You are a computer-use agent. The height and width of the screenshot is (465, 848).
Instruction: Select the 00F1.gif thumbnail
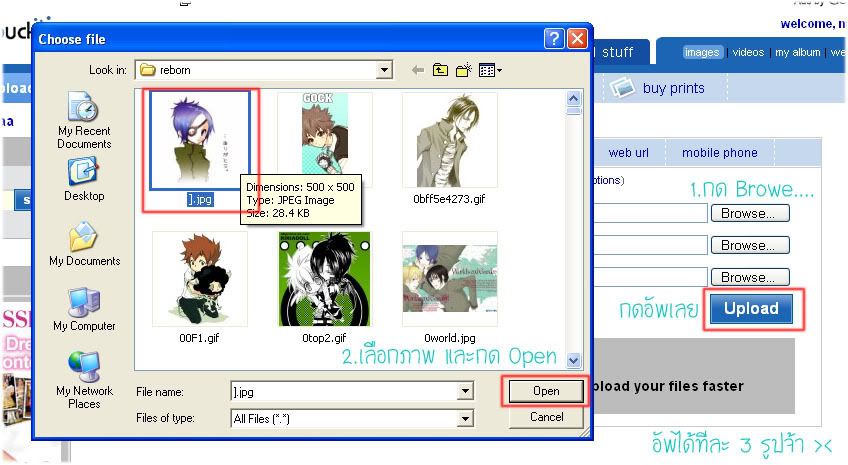click(x=200, y=279)
